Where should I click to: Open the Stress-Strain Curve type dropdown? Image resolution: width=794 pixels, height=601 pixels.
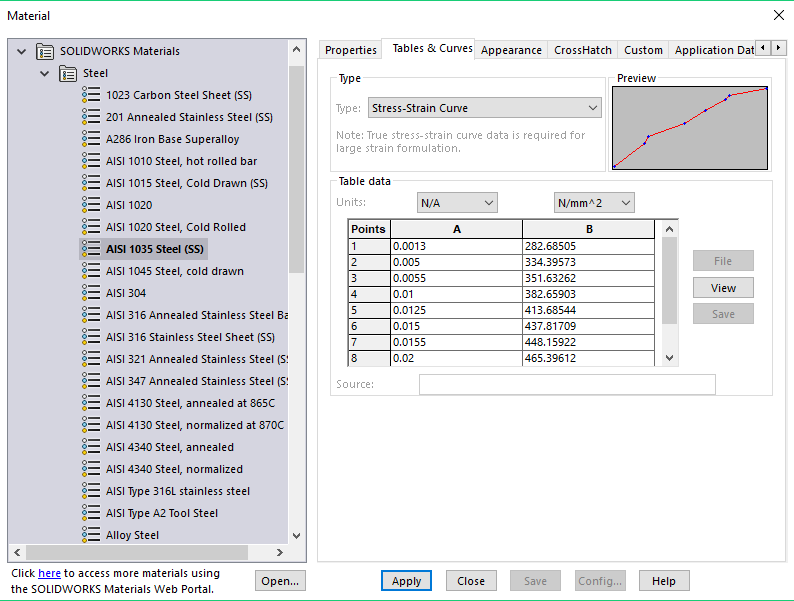point(485,108)
